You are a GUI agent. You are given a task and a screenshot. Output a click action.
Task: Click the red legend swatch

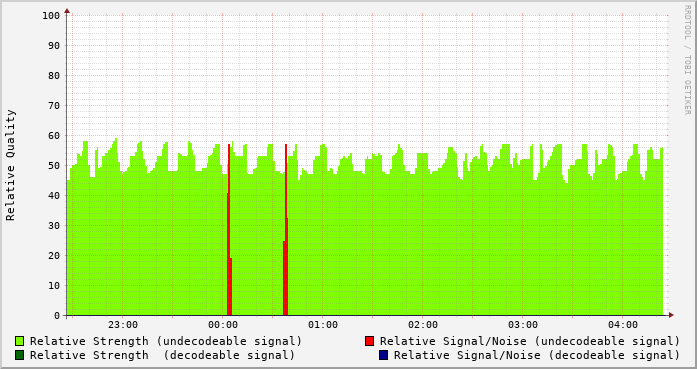(x=369, y=341)
